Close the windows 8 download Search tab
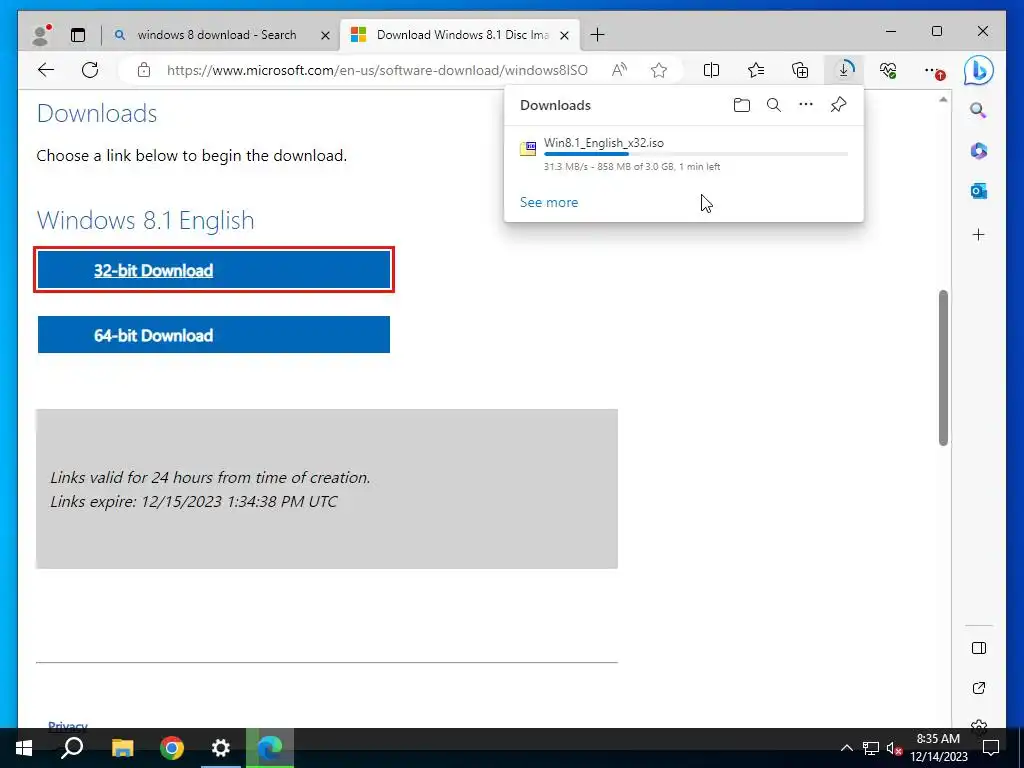This screenshot has width=1024, height=768. coord(325,35)
